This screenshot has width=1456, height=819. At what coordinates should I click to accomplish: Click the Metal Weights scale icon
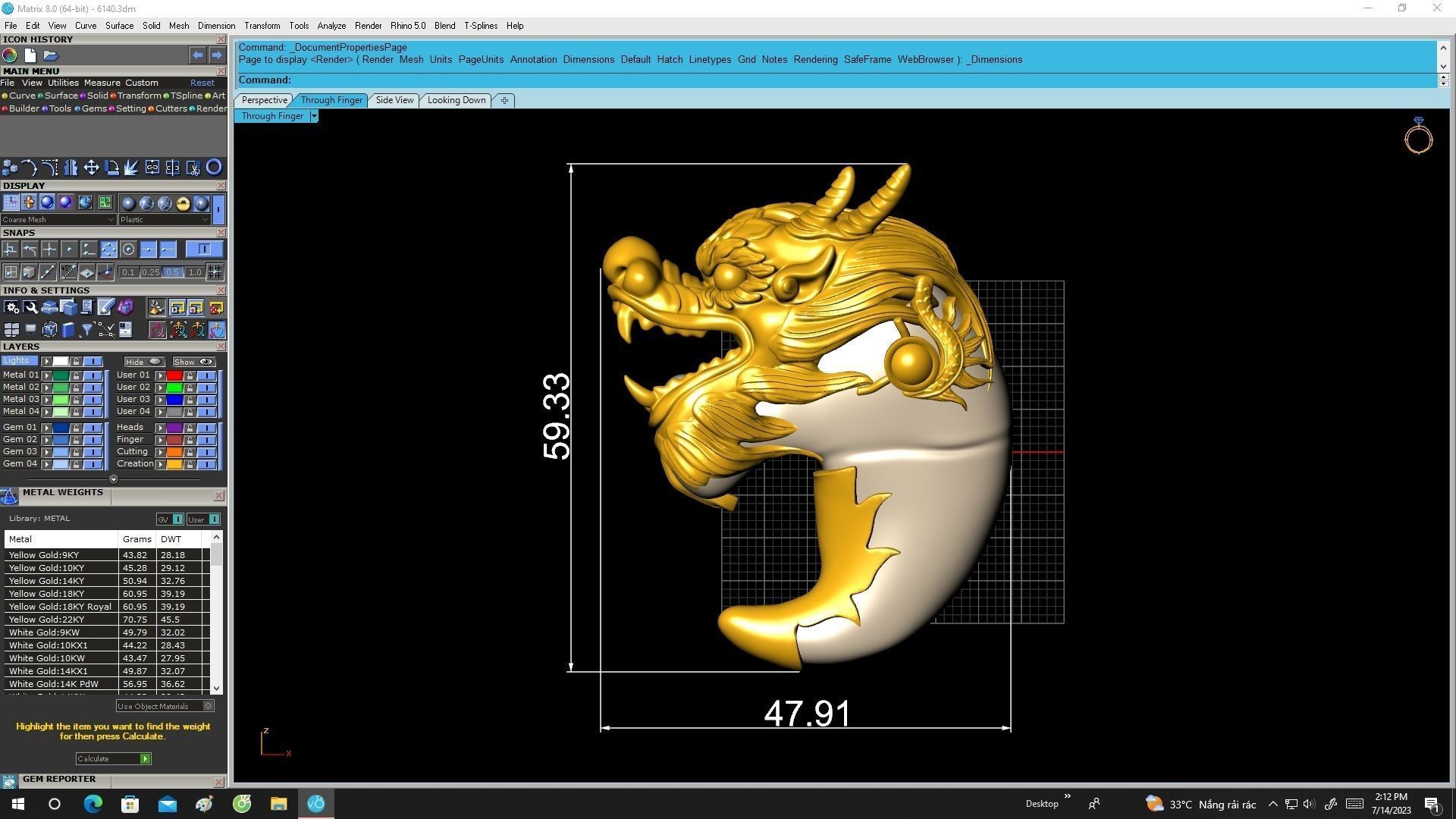pyautogui.click(x=9, y=497)
